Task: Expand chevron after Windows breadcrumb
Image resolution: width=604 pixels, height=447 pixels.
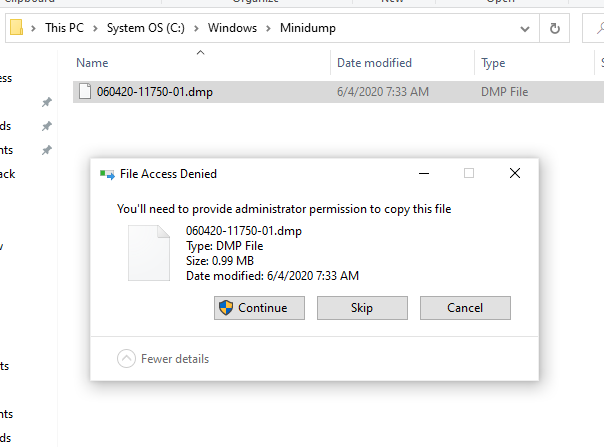Action: 268,28
